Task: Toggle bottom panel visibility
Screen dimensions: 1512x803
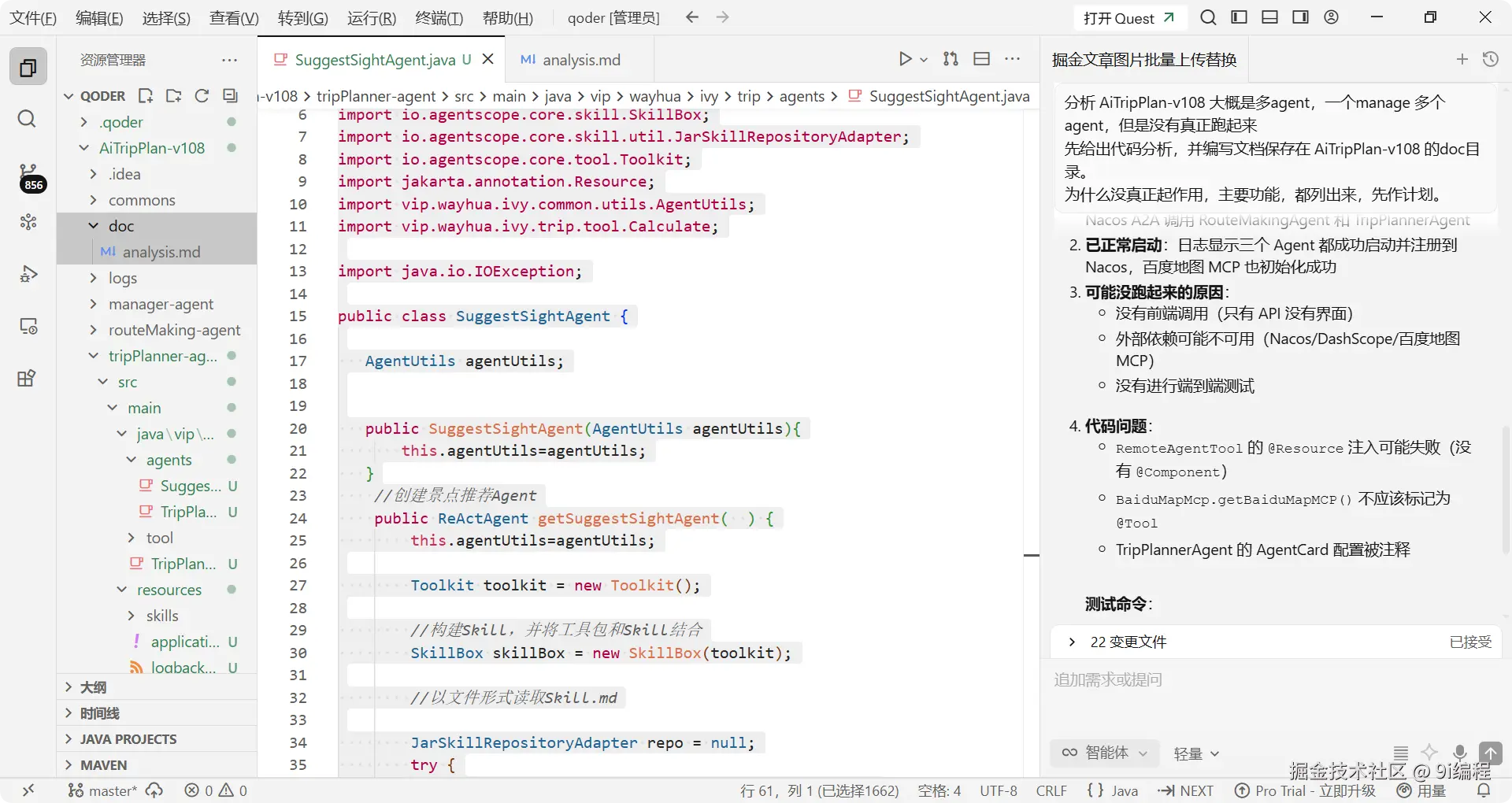Action: point(1270,17)
